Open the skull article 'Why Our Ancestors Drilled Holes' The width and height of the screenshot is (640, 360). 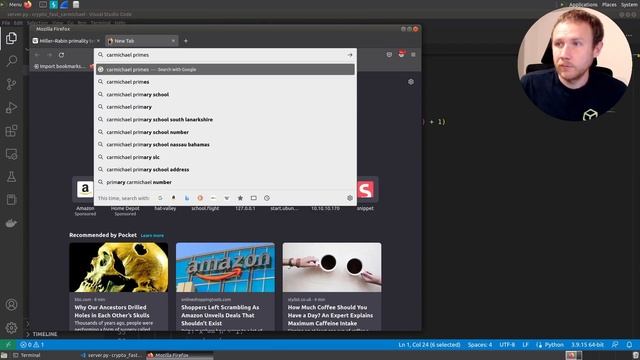click(x=118, y=287)
